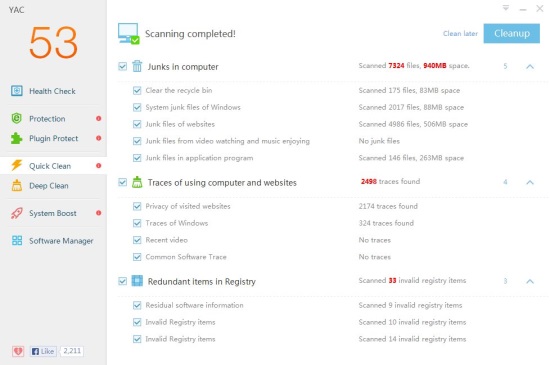Click the red alert dot next to Quick Clean

point(99,165)
